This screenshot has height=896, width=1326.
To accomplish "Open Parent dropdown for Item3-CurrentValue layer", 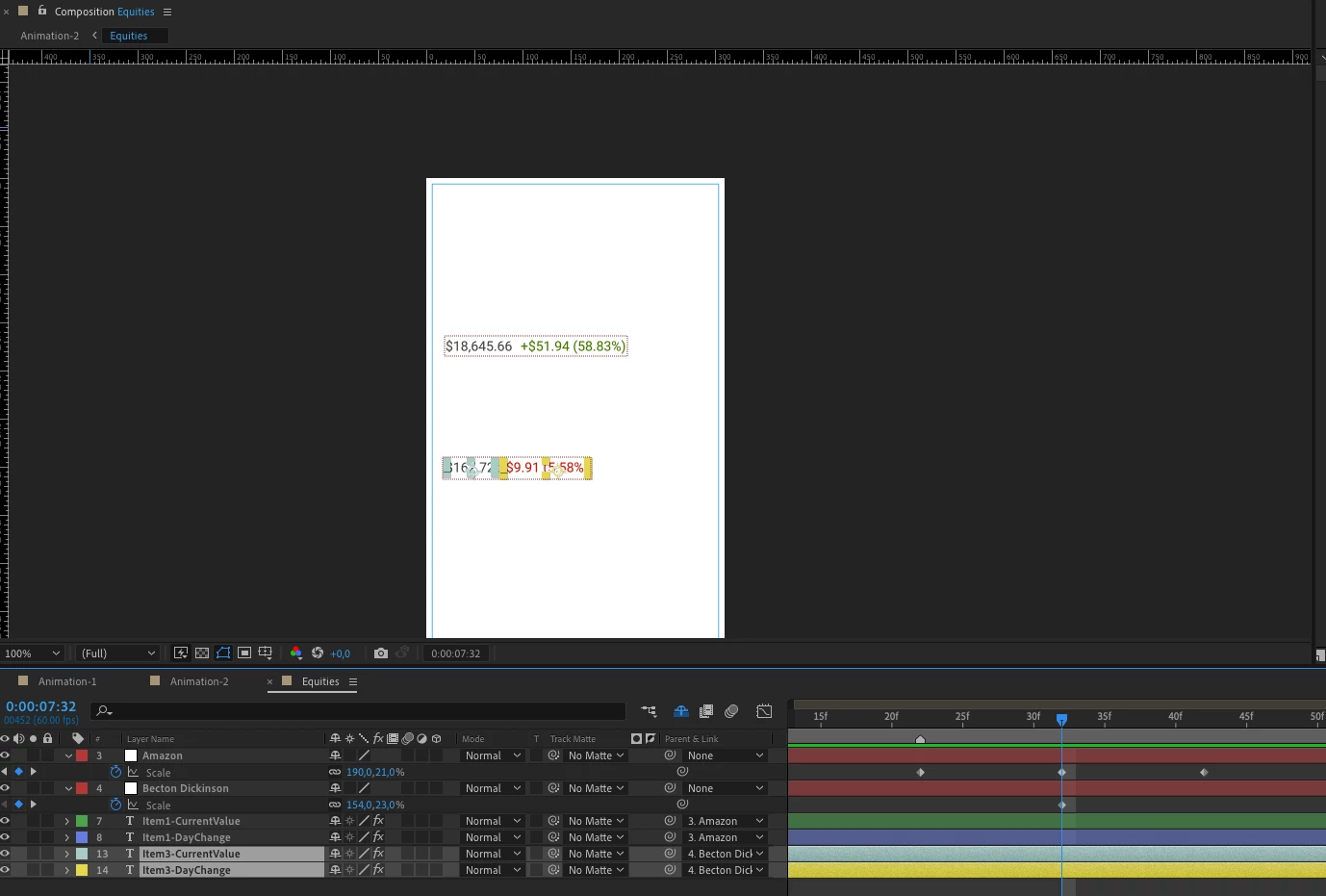I will click(726, 854).
